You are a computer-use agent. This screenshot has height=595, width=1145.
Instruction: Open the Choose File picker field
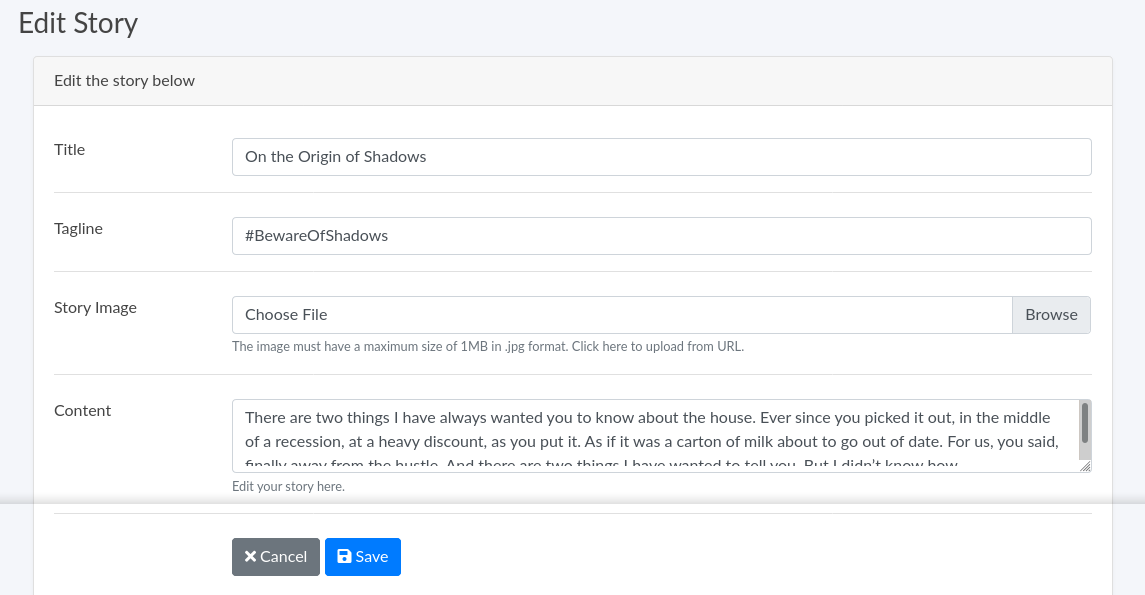pyautogui.click(x=621, y=315)
